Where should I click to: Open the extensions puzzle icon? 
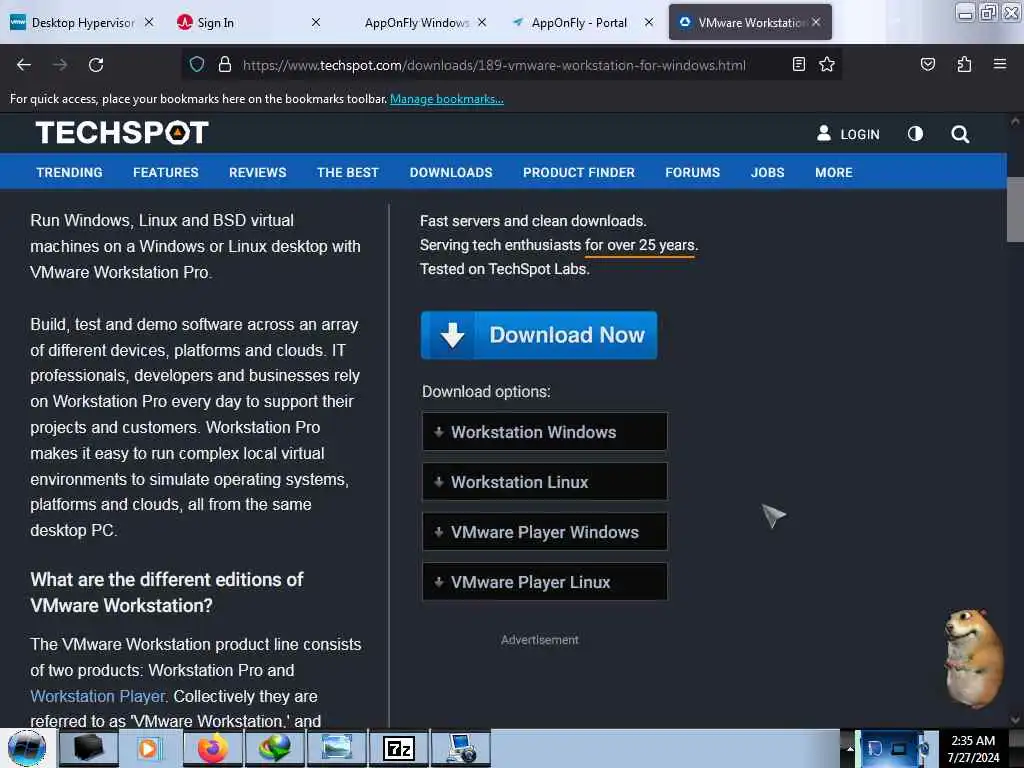(964, 64)
